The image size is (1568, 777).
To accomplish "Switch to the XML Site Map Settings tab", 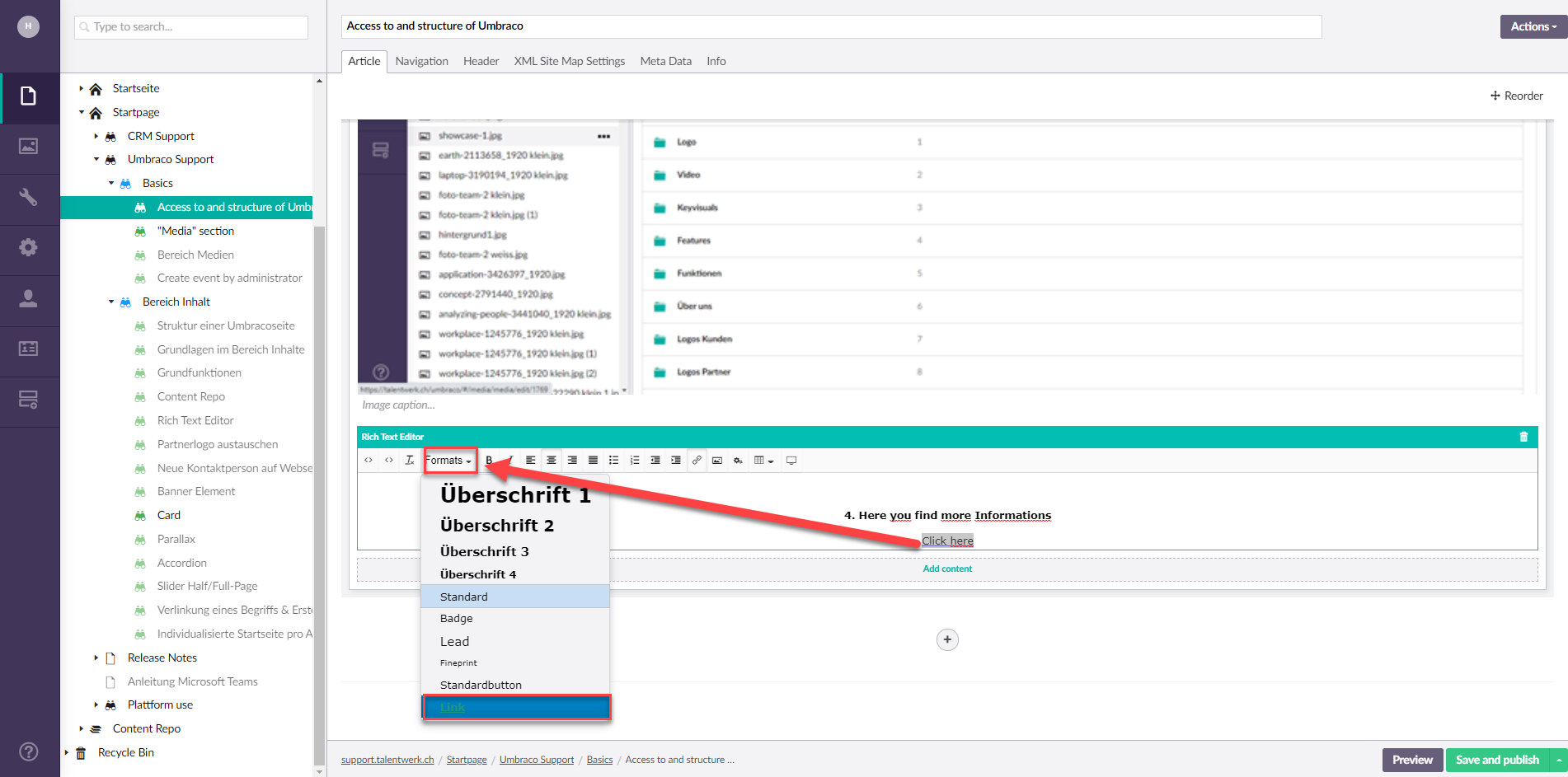I will pos(569,61).
